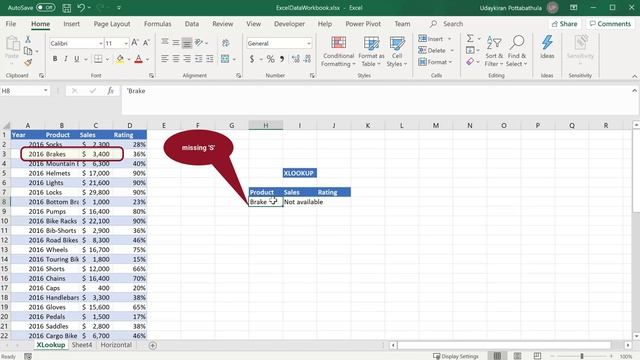Image resolution: width=640 pixels, height=360 pixels.
Task: Click the Fill down icon
Action: [x=470, y=50]
